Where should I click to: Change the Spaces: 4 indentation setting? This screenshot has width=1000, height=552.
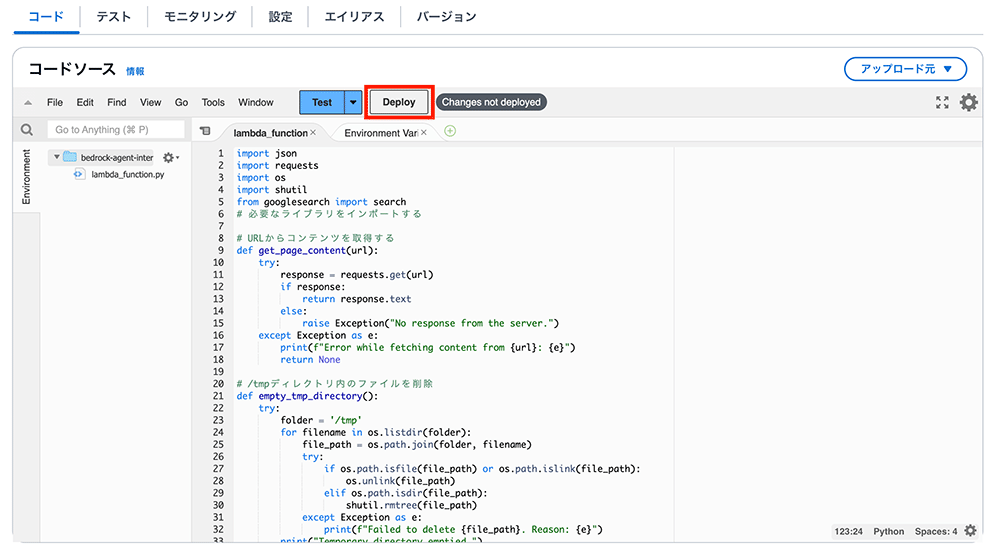coord(936,531)
